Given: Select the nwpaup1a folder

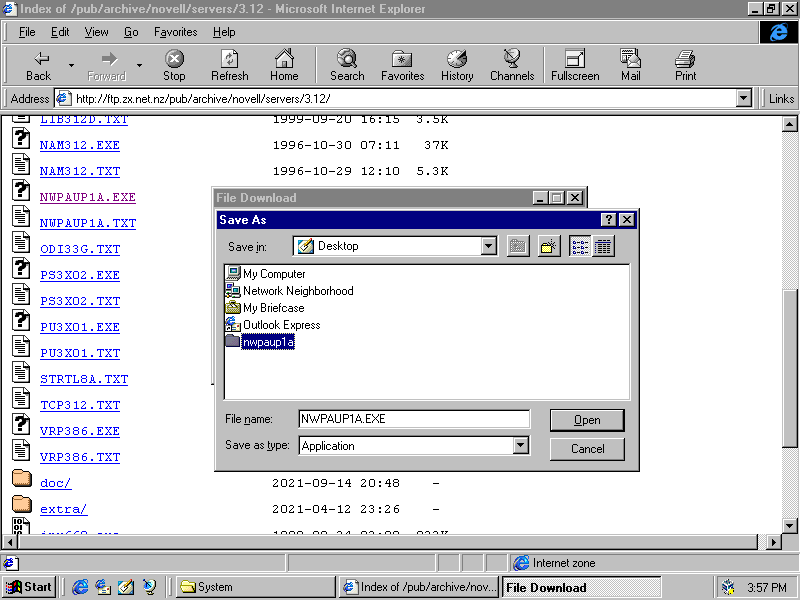Looking at the screenshot, I should 260,342.
